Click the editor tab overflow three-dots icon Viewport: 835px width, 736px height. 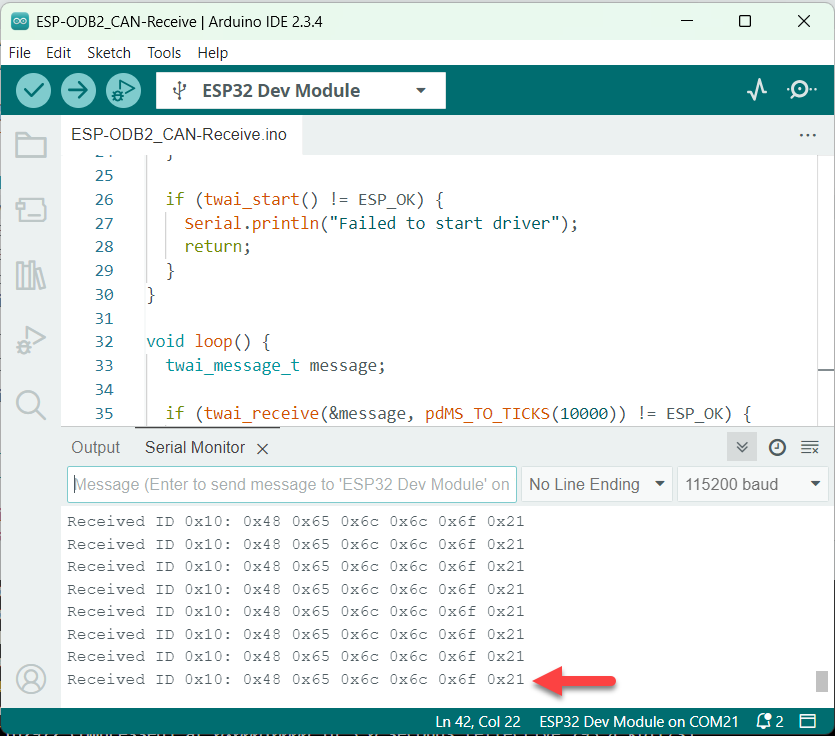pos(807,135)
